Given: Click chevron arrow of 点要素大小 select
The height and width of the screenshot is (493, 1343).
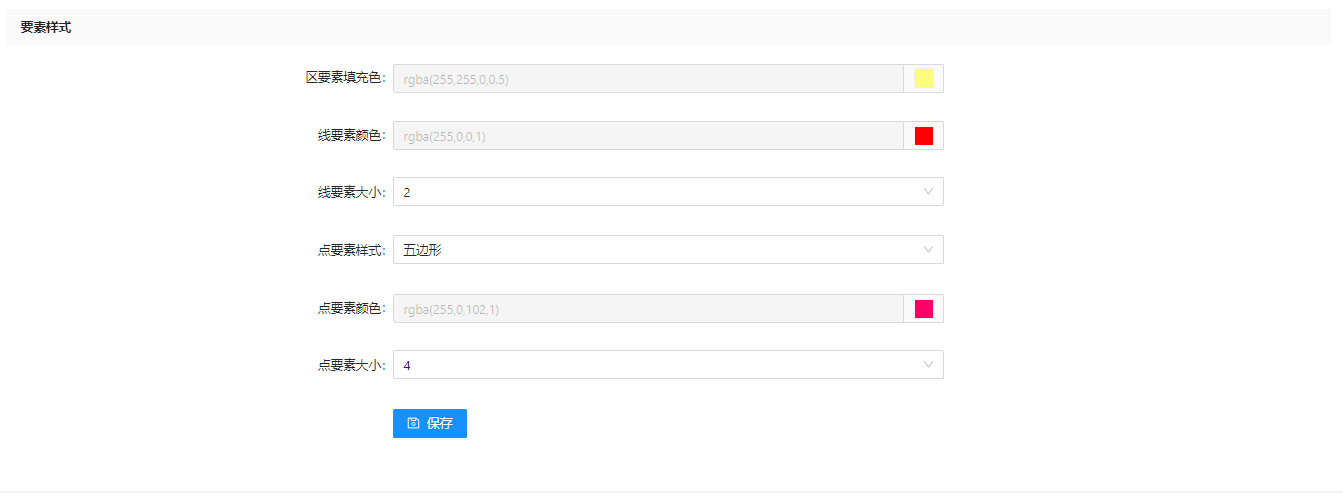Looking at the screenshot, I should [928, 365].
